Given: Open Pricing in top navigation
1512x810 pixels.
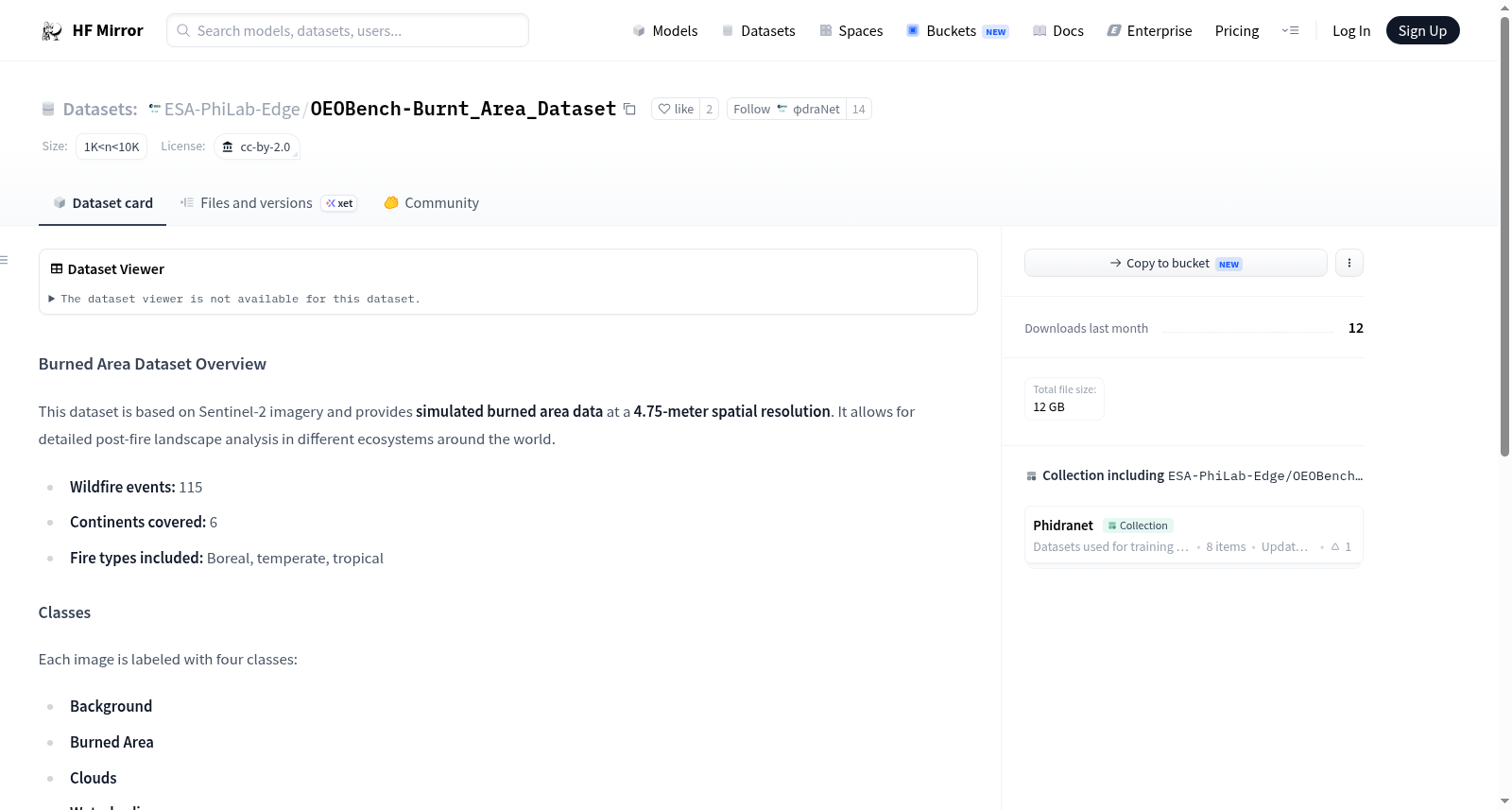Looking at the screenshot, I should pyautogui.click(x=1237, y=31).
